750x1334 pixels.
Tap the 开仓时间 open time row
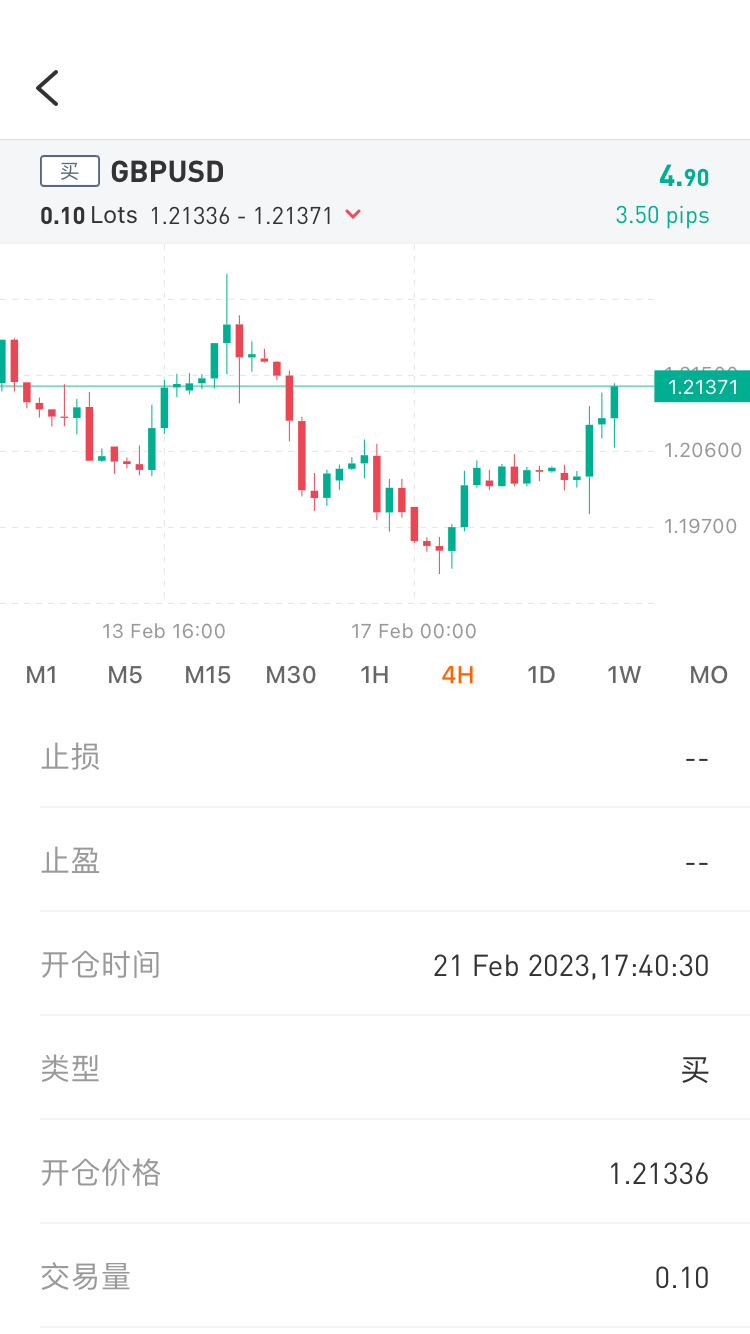(375, 964)
